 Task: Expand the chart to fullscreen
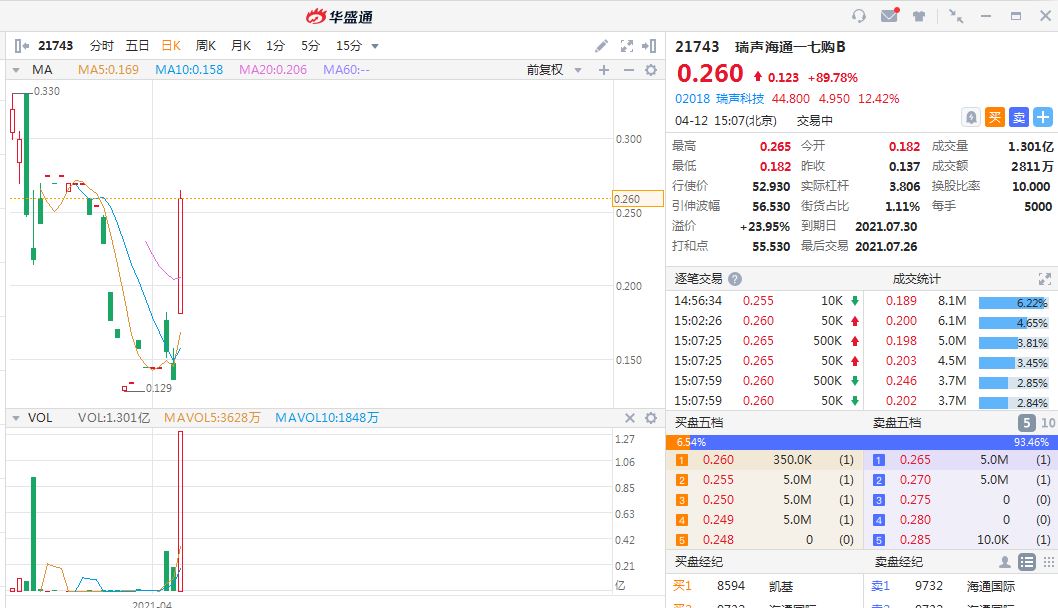tap(627, 46)
